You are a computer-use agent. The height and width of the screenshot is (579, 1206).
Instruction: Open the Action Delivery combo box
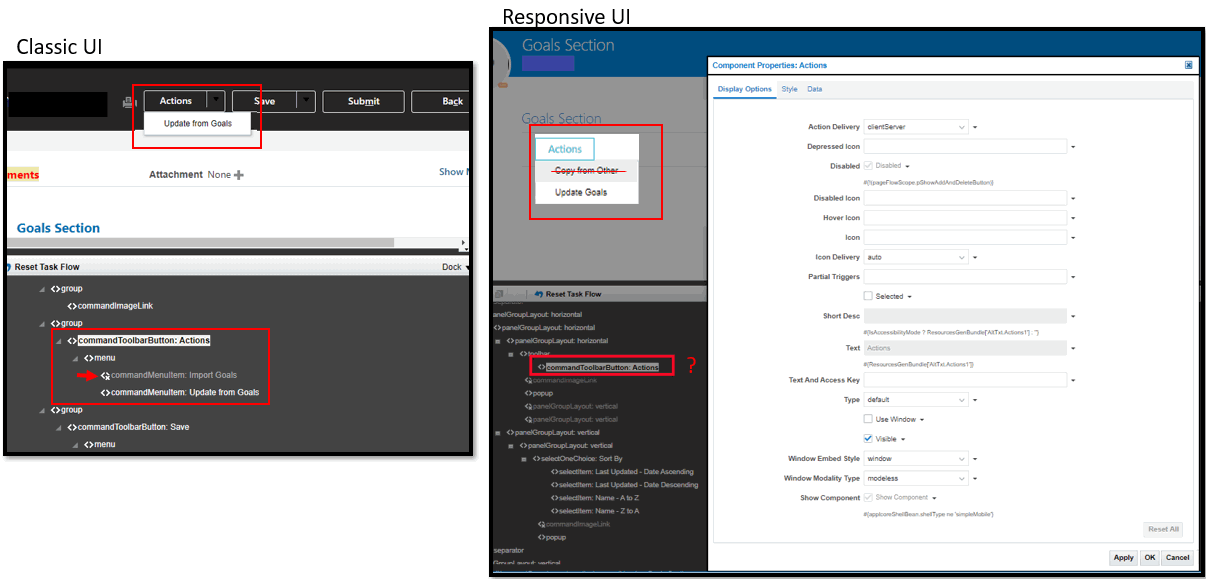coord(917,127)
